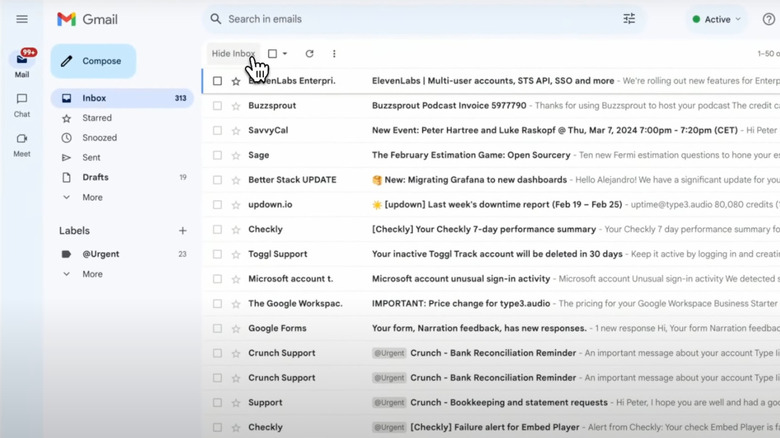The height and width of the screenshot is (438, 780).
Task: Open the Meet section in sidebar
Action: click(x=22, y=144)
